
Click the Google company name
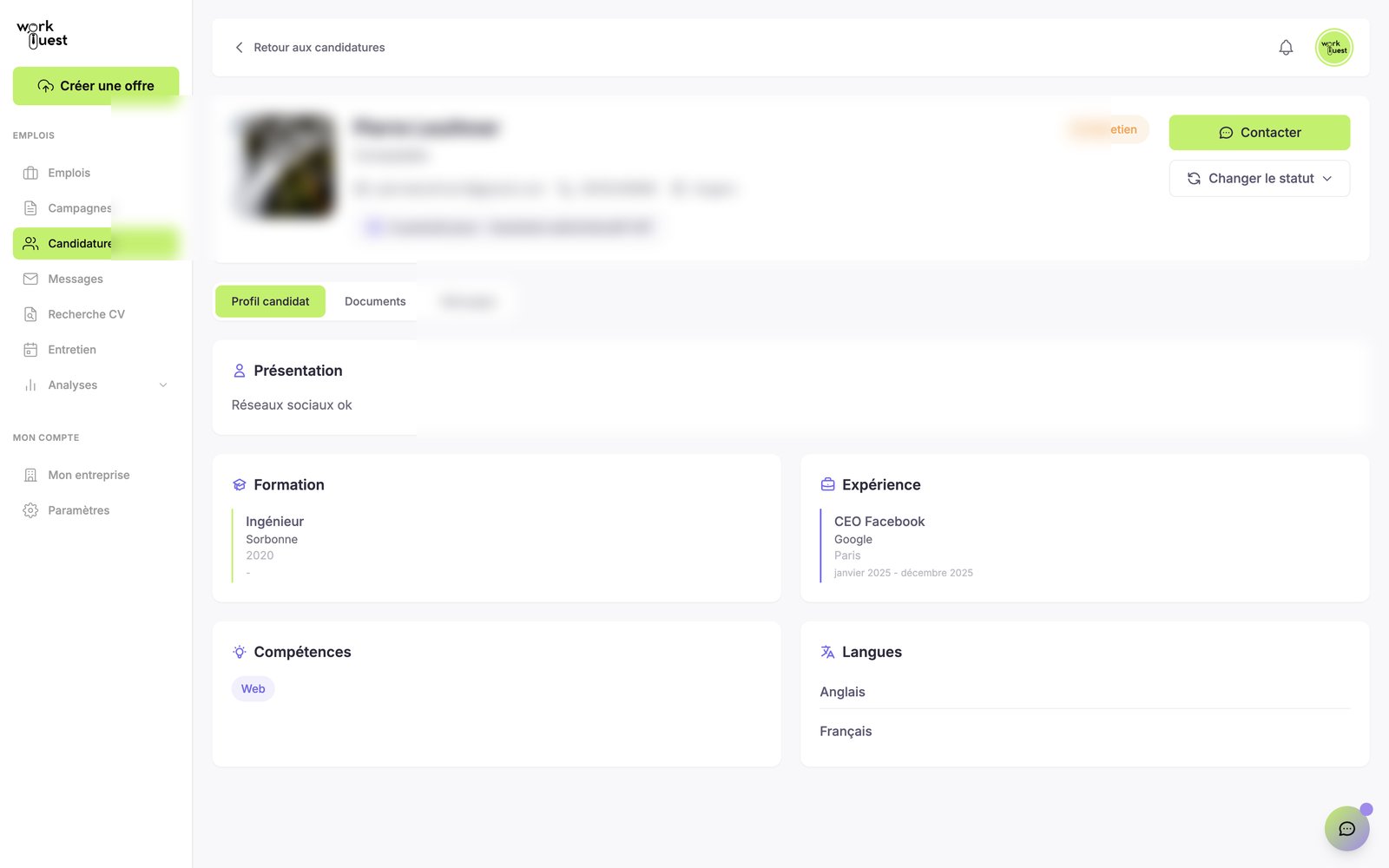(x=853, y=539)
